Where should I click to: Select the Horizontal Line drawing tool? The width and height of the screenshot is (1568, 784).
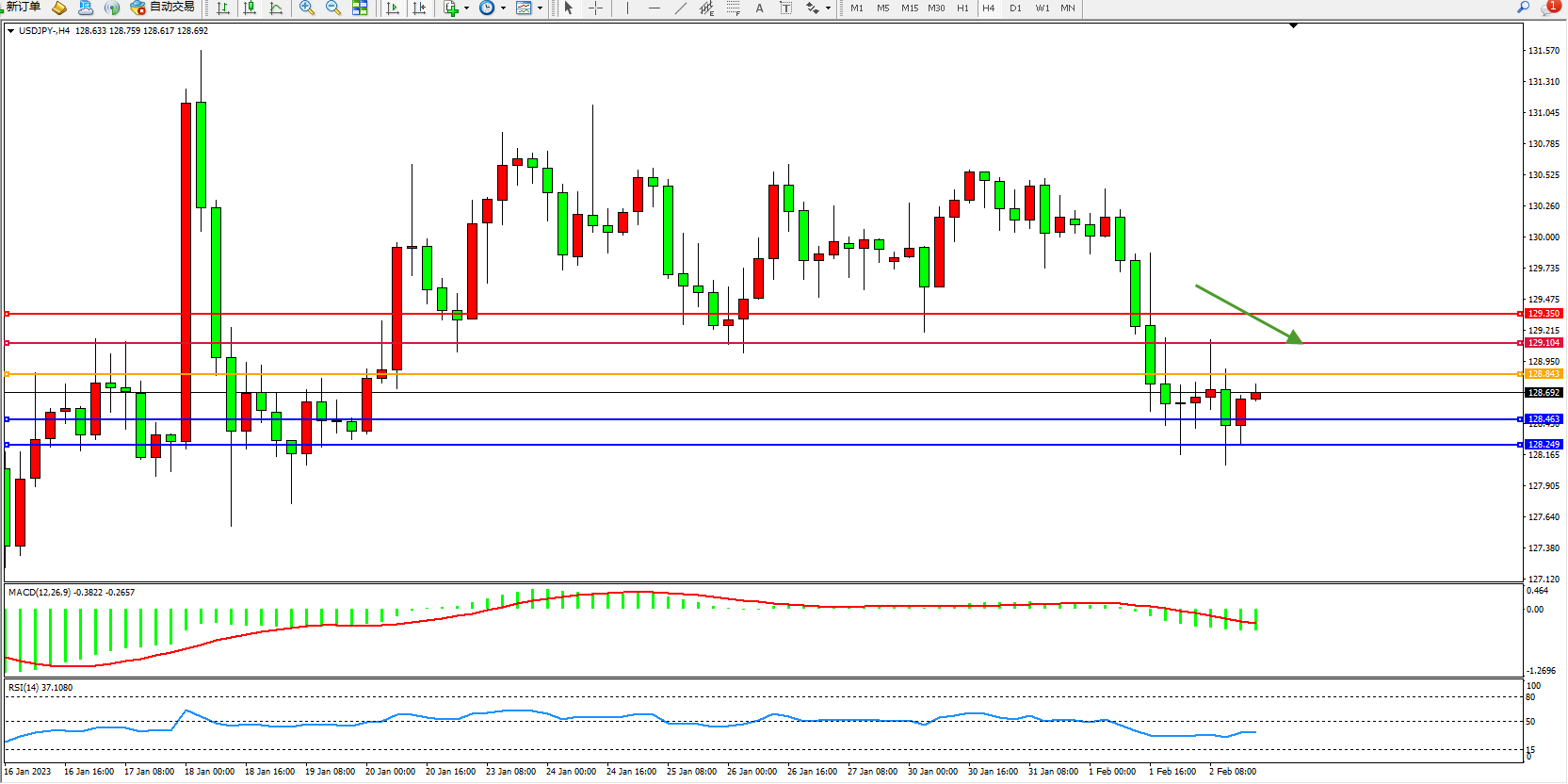(x=655, y=8)
